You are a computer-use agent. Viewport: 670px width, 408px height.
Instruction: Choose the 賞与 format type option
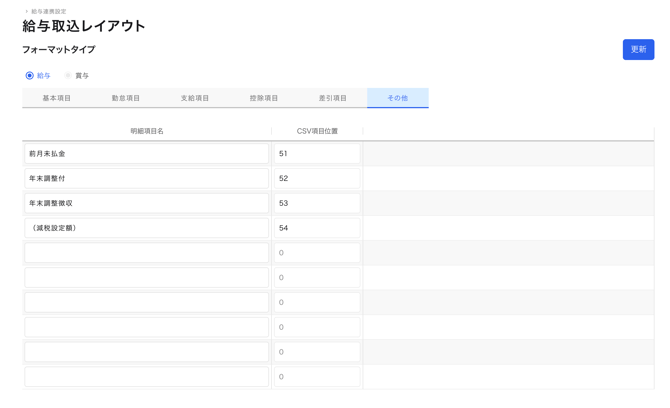point(68,76)
